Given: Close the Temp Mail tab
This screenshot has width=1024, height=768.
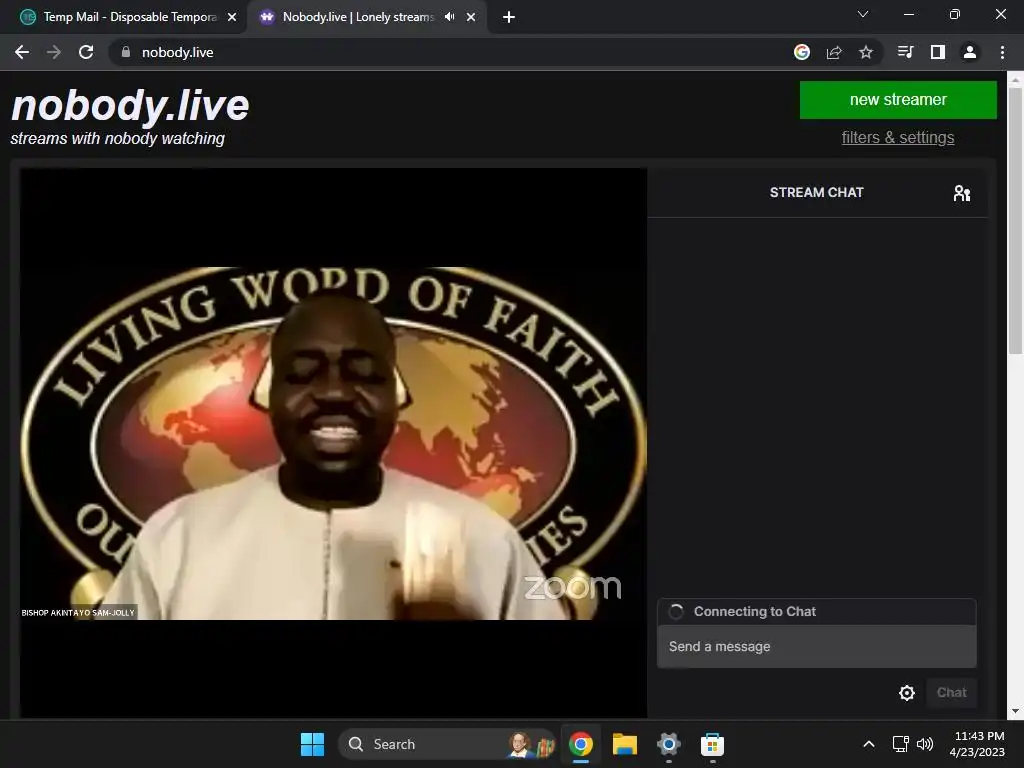Looking at the screenshot, I should pos(232,18).
